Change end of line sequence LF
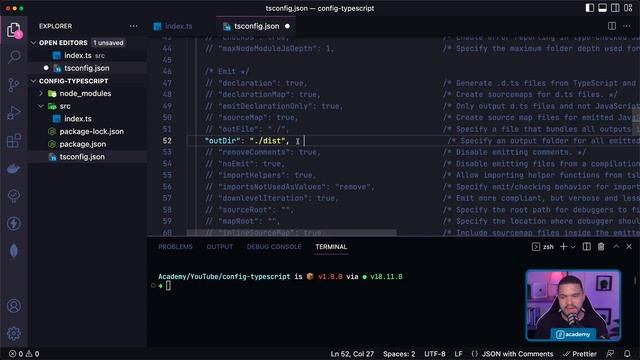The image size is (640, 360). pos(458,354)
